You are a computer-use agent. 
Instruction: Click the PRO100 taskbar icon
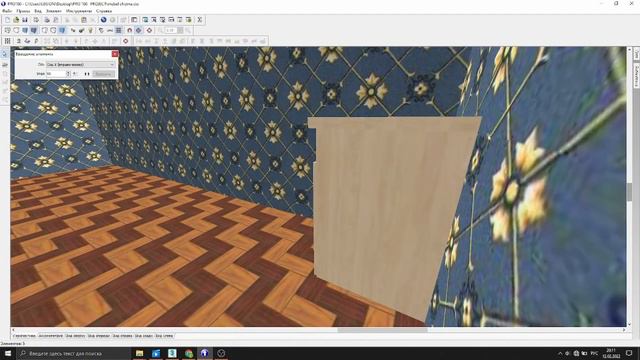204,353
